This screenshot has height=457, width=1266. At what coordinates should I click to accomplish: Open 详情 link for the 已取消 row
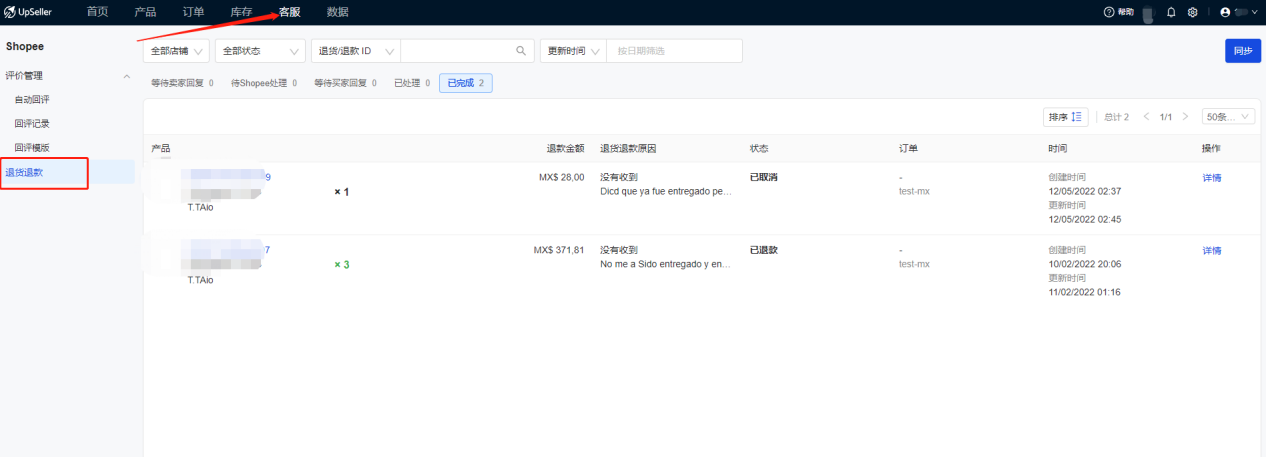point(1211,178)
